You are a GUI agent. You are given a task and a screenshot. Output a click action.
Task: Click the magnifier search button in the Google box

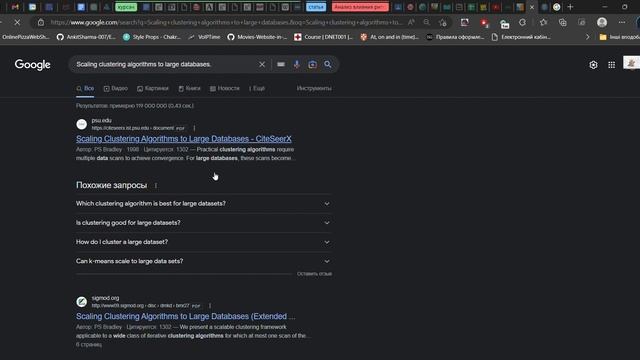(328, 64)
